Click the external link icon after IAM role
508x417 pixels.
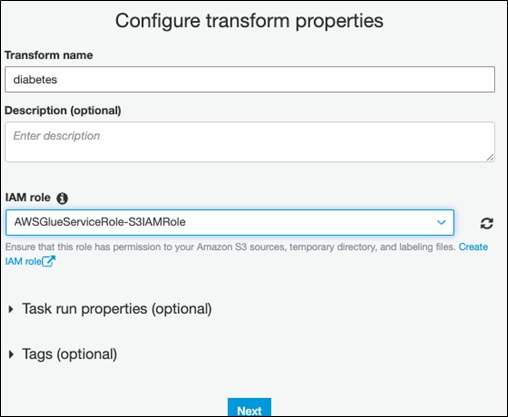click(49, 261)
